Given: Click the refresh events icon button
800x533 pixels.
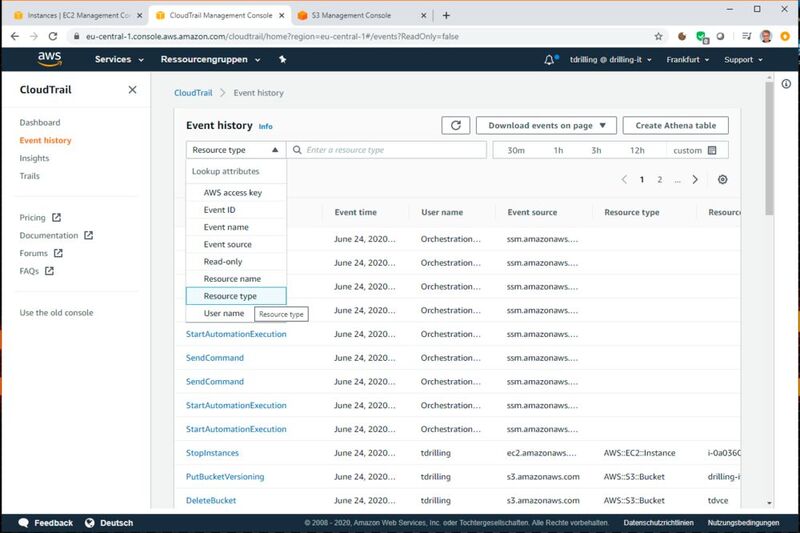Looking at the screenshot, I should 456,125.
